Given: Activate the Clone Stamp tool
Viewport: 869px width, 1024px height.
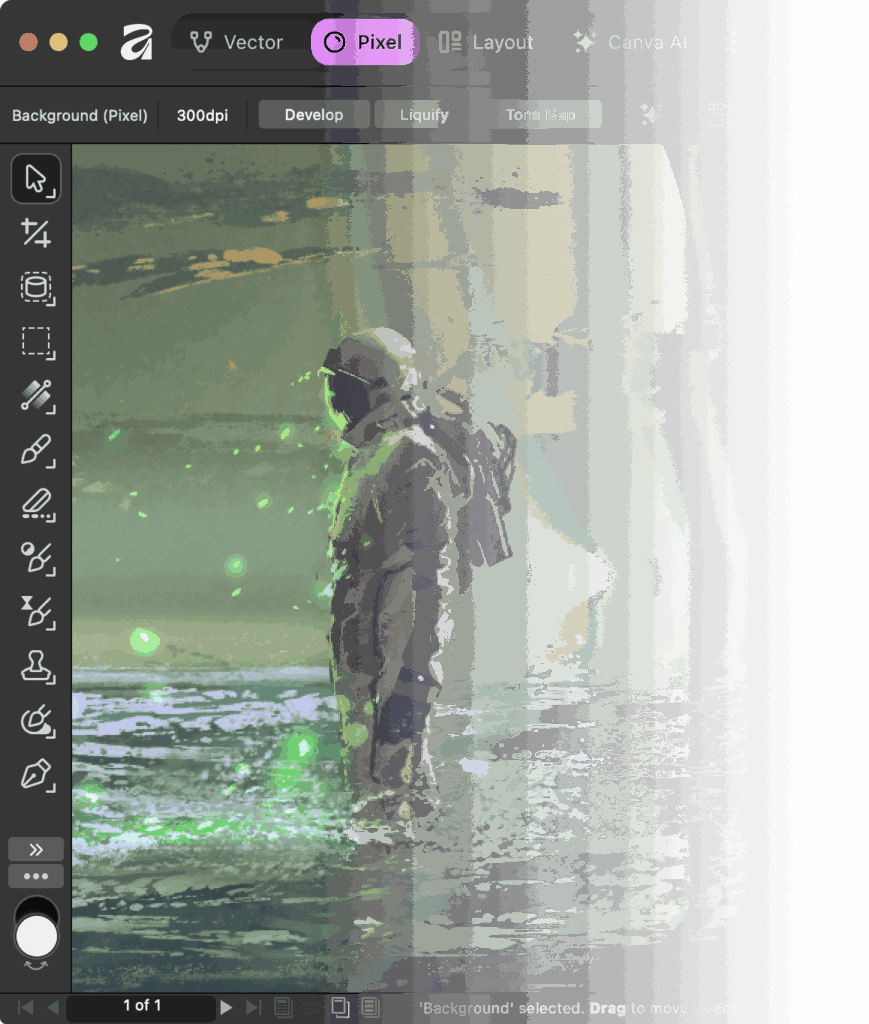Looking at the screenshot, I should [x=36, y=666].
